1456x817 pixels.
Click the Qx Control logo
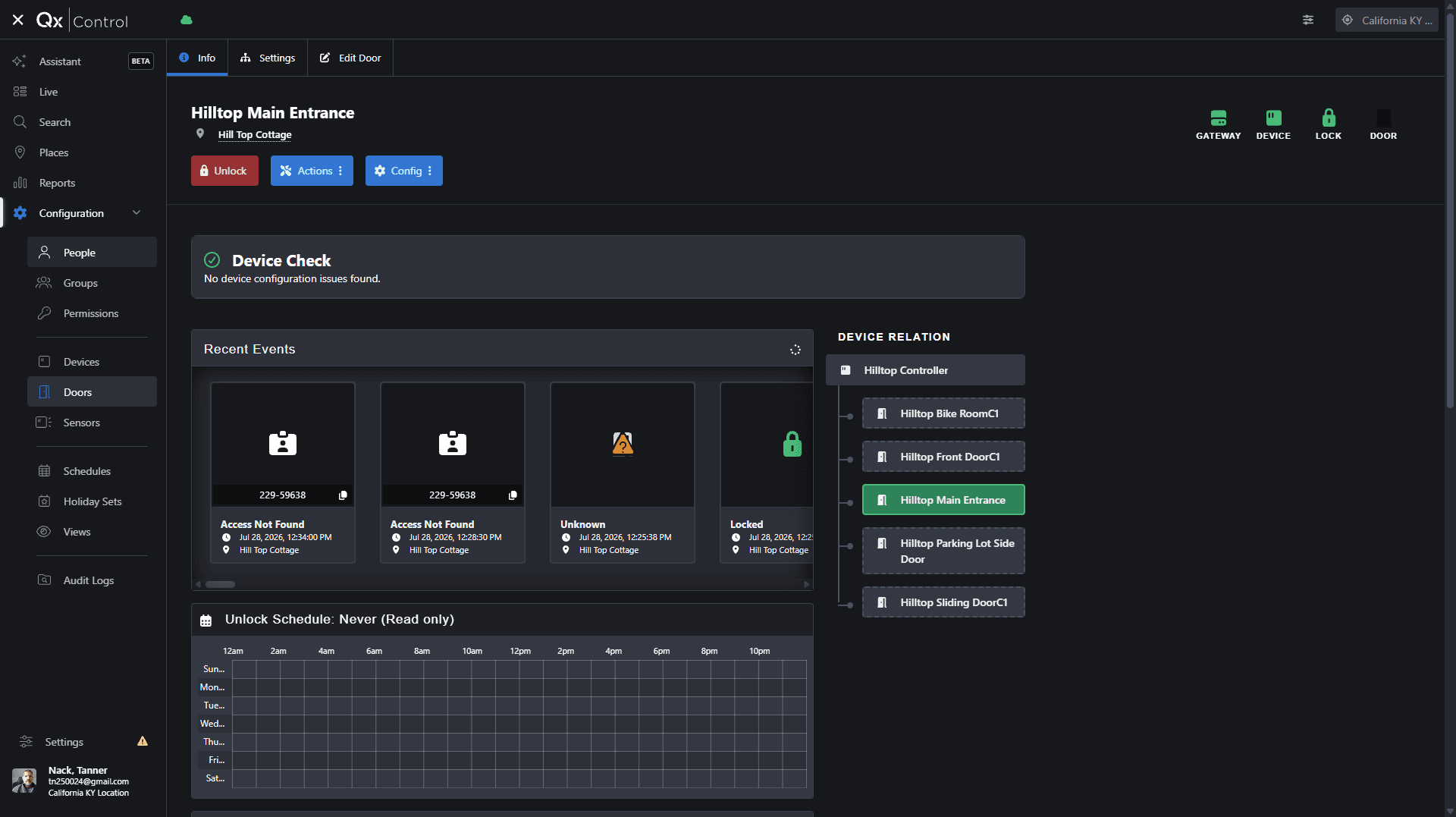[x=82, y=20]
